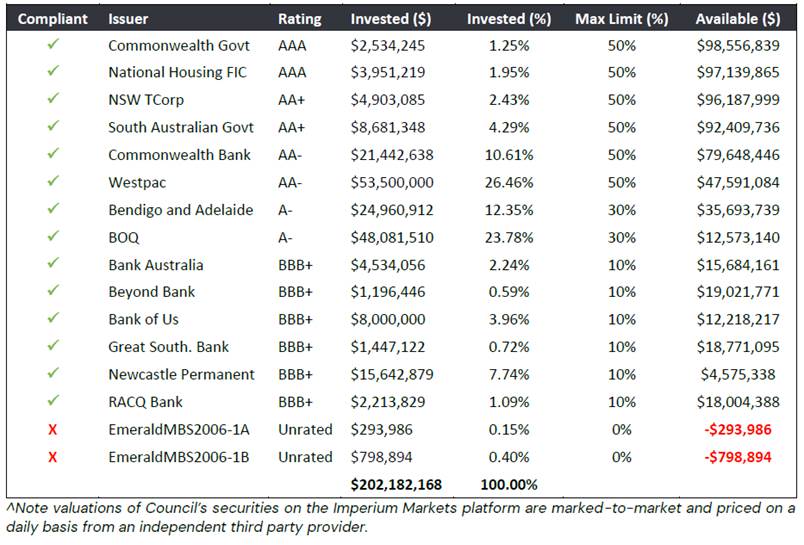Click the Compliant column header
The height and width of the screenshot is (545, 804).
52,19
